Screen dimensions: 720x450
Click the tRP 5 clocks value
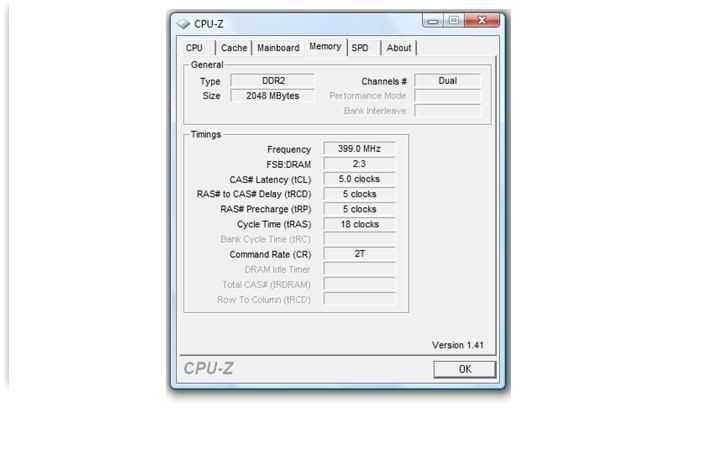[359, 209]
